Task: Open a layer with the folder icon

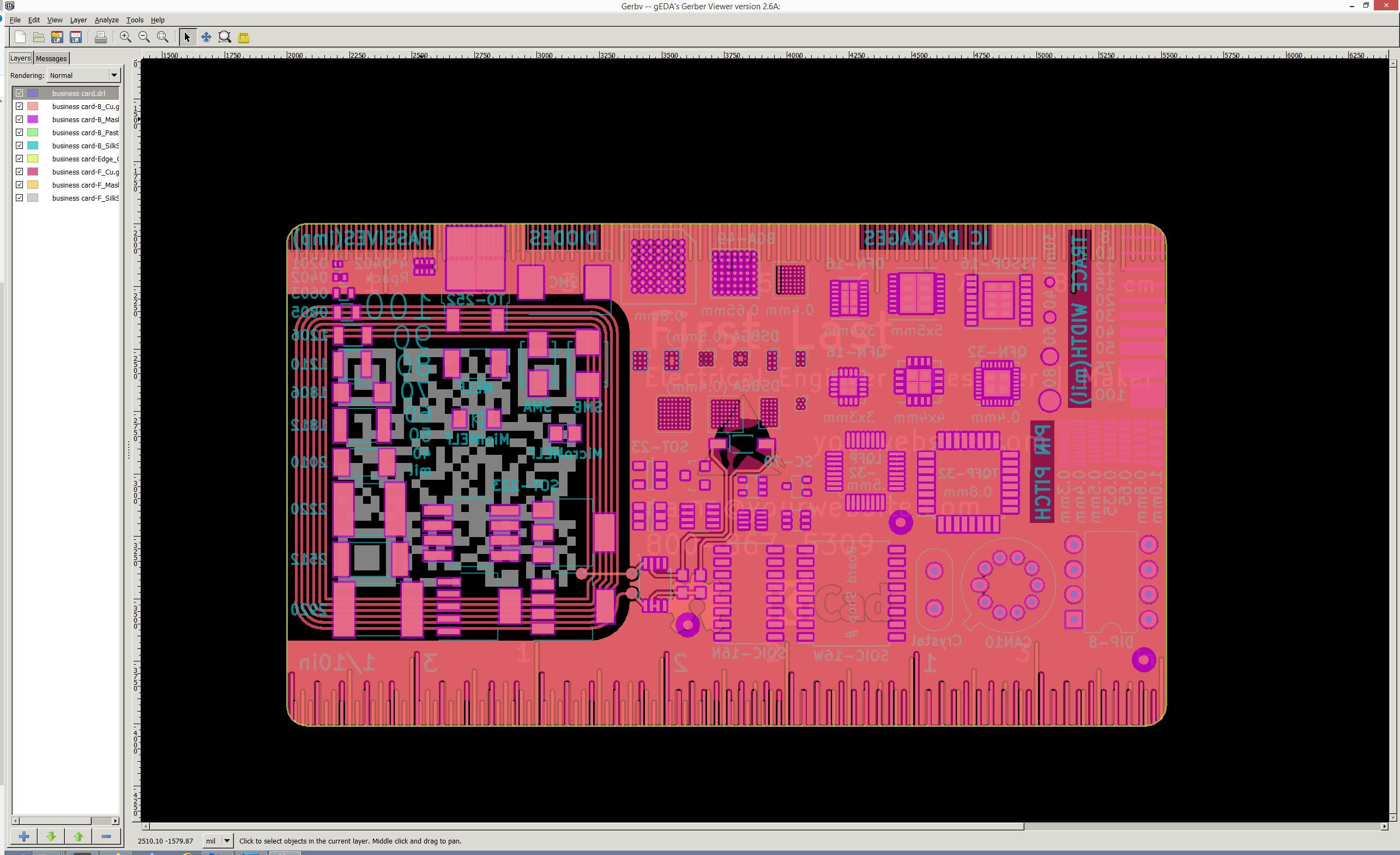Action: (x=39, y=38)
